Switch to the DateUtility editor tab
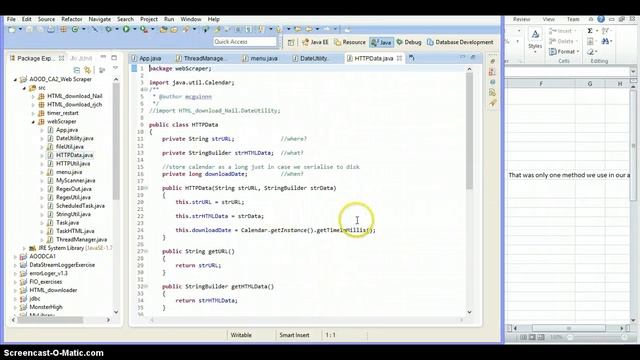This screenshot has width=640, height=360. point(311,58)
